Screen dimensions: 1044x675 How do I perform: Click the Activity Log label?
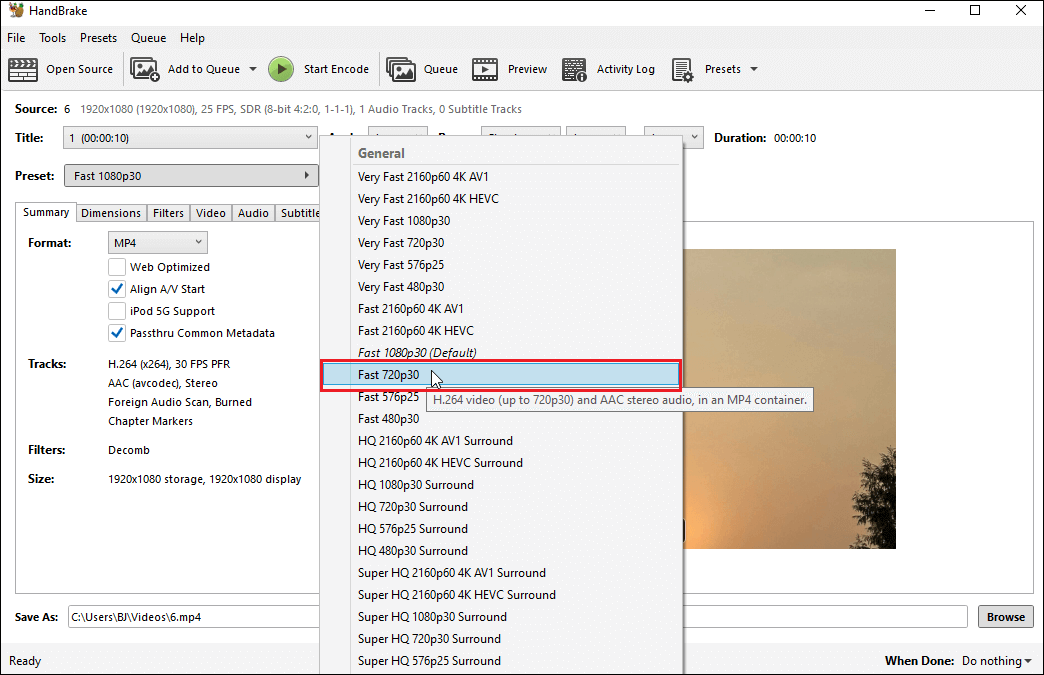(625, 69)
